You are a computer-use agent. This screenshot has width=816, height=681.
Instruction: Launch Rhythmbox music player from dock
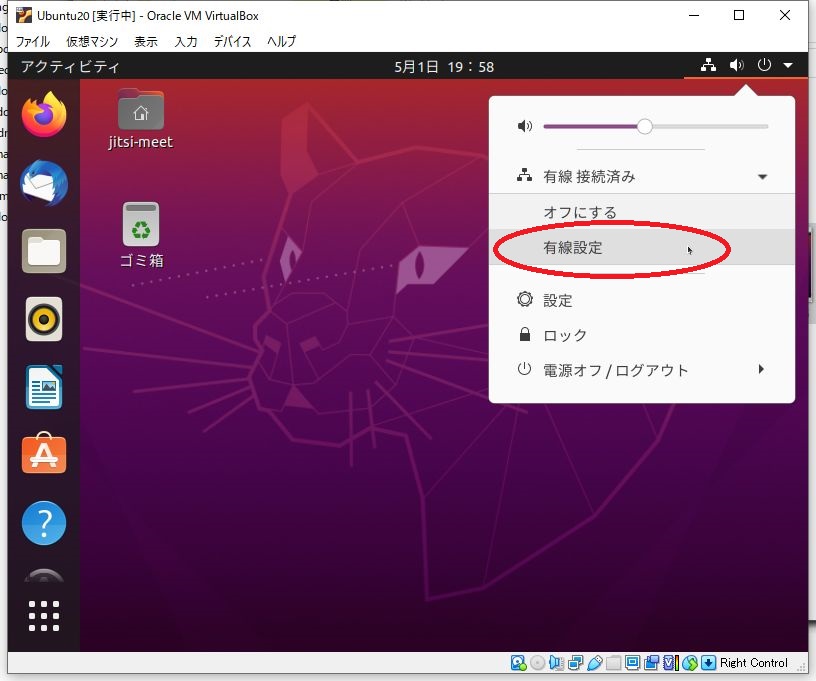coord(44,319)
